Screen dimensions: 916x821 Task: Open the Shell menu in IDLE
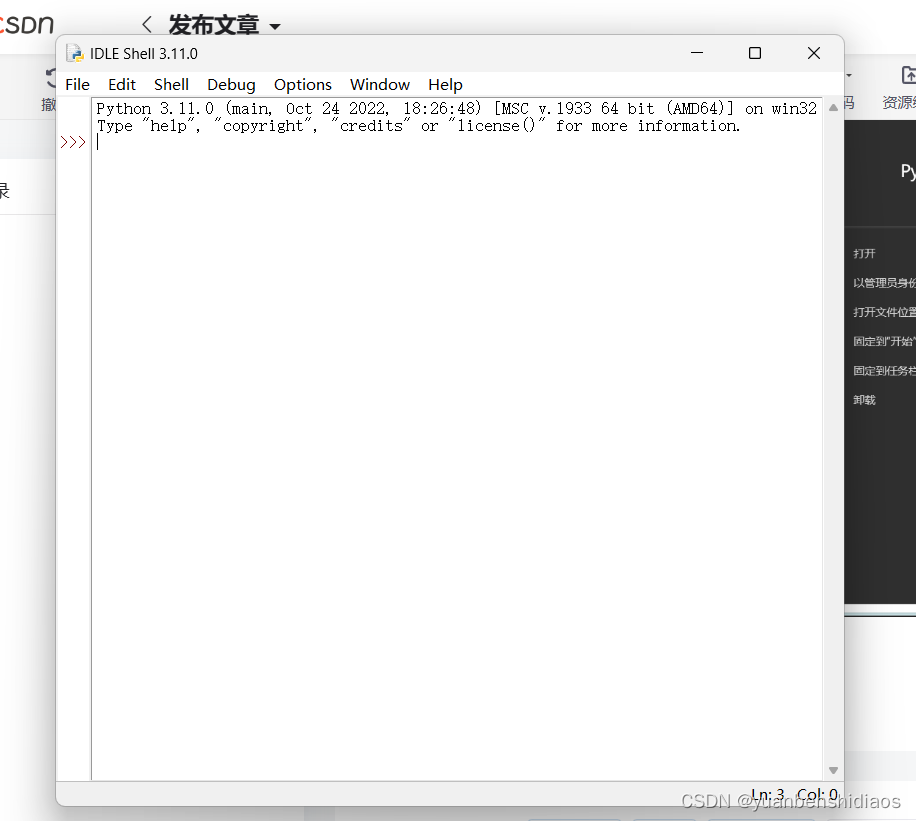pyautogui.click(x=171, y=84)
